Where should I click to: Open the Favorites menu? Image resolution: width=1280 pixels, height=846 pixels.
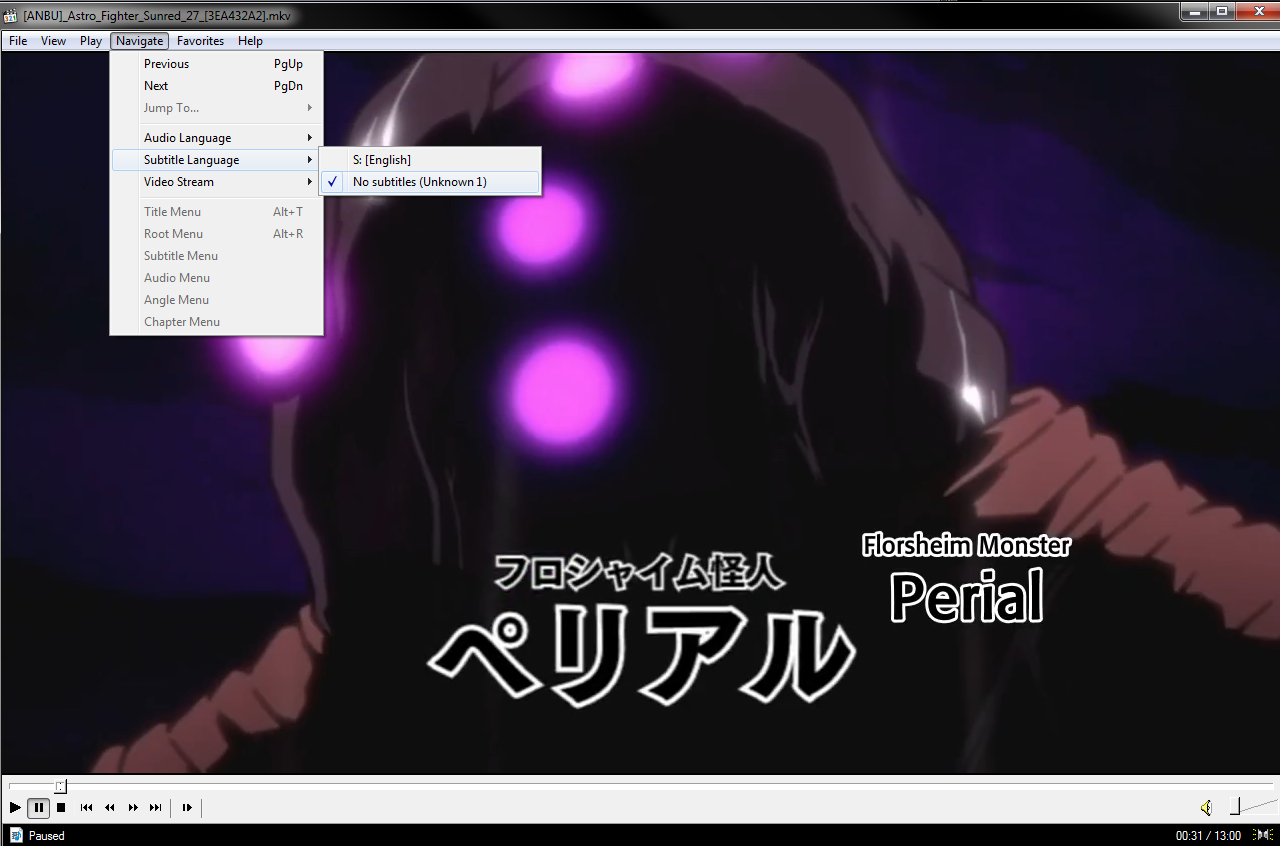click(x=200, y=41)
